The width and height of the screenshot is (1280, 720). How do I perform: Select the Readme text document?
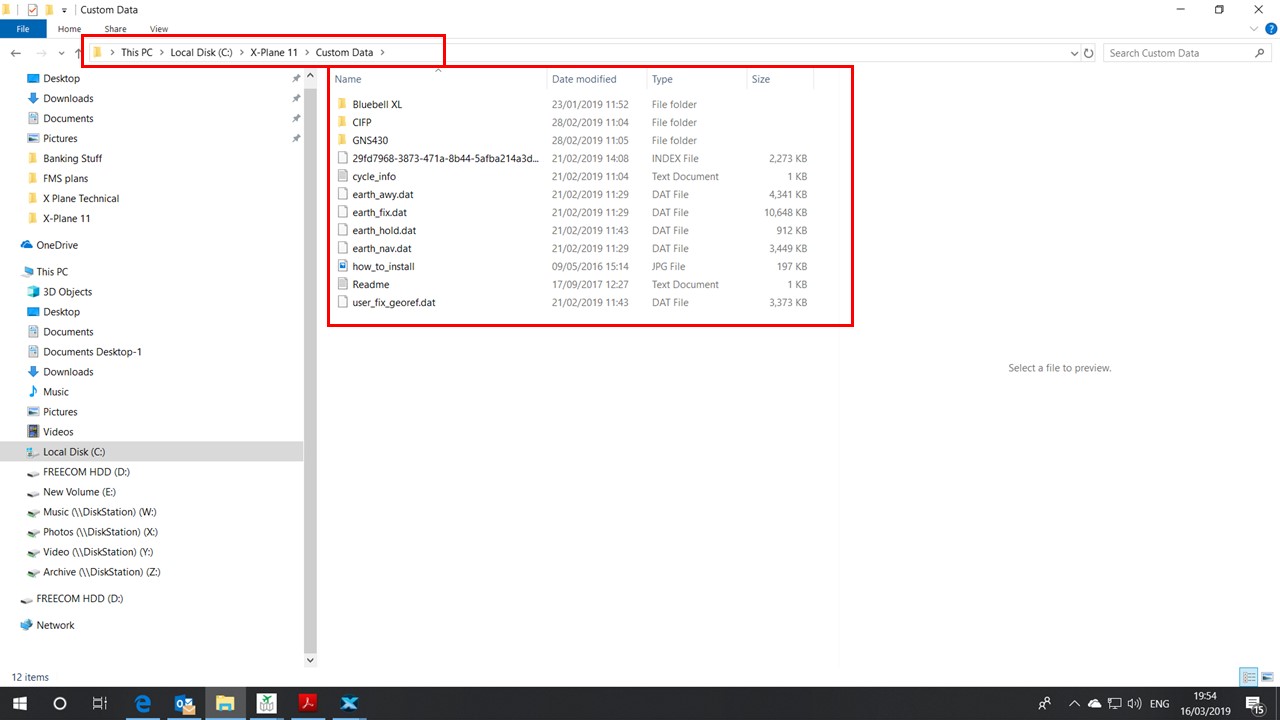tap(370, 284)
